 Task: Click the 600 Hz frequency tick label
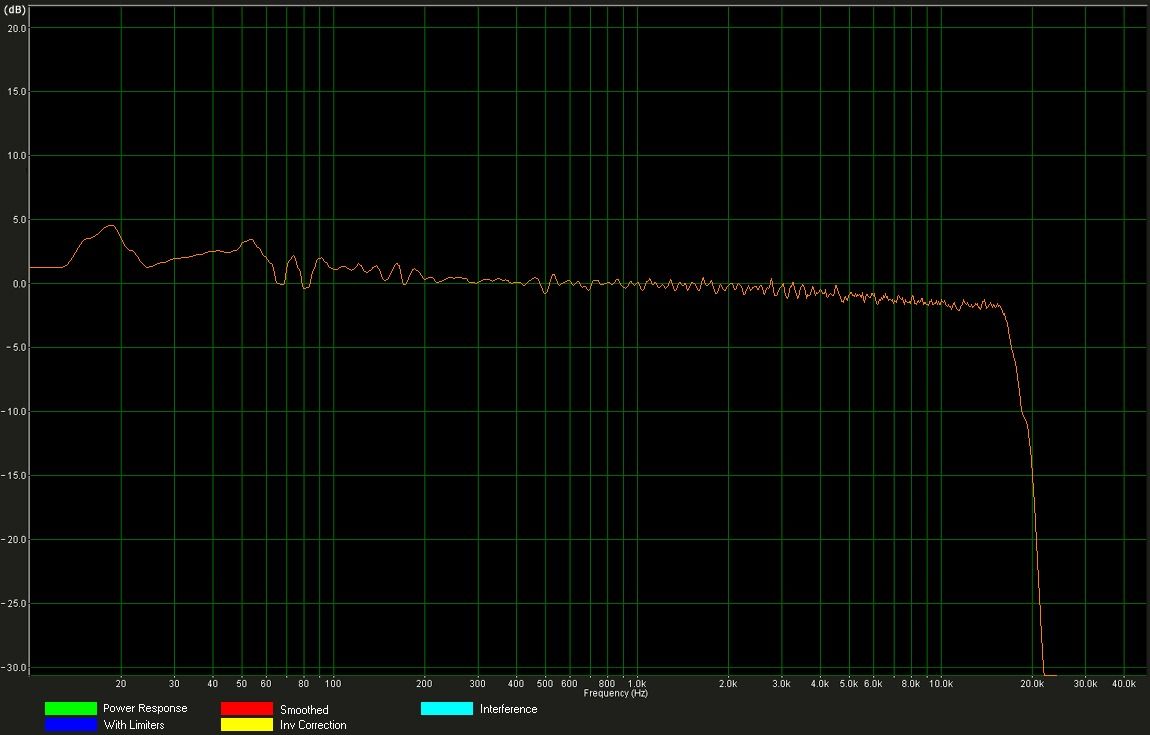(569, 684)
